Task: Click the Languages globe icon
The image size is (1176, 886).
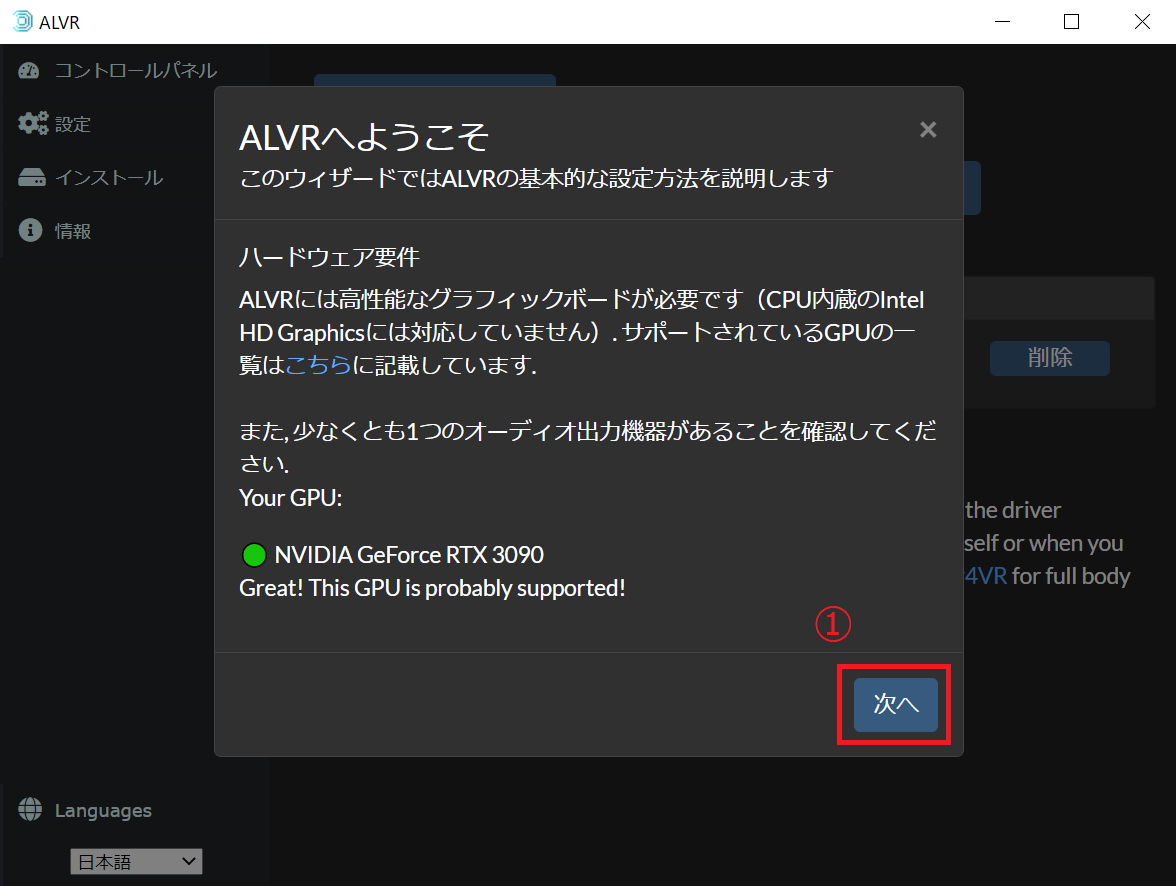Action: [30, 809]
